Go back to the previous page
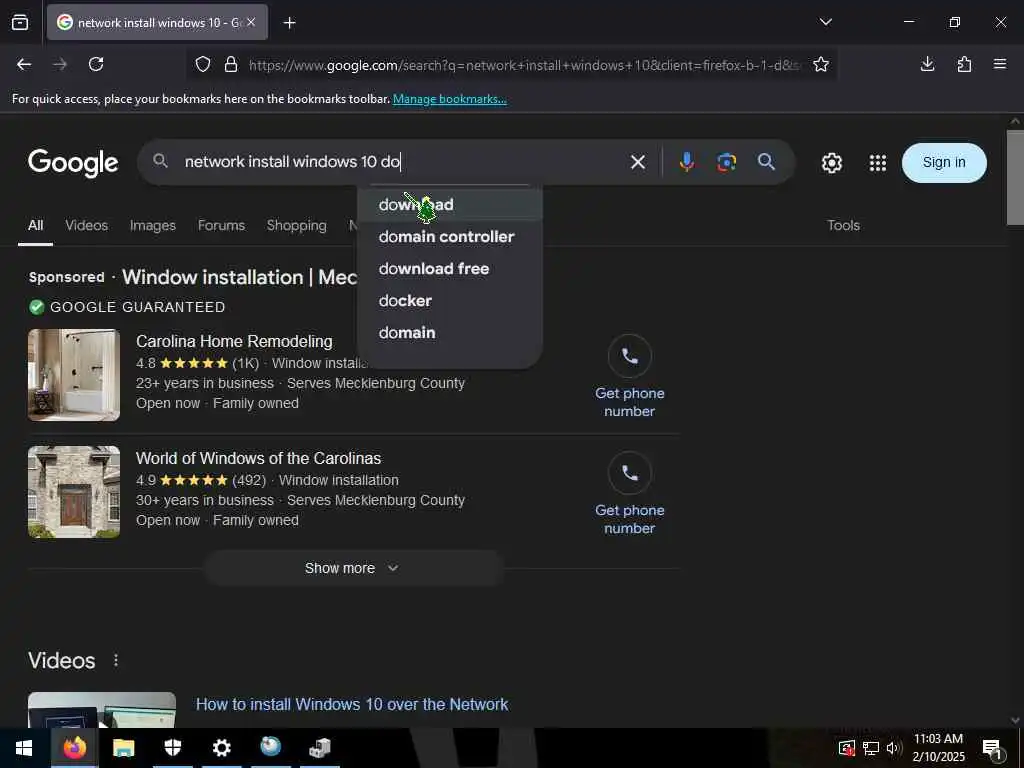This screenshot has width=1024, height=768. (x=24, y=64)
